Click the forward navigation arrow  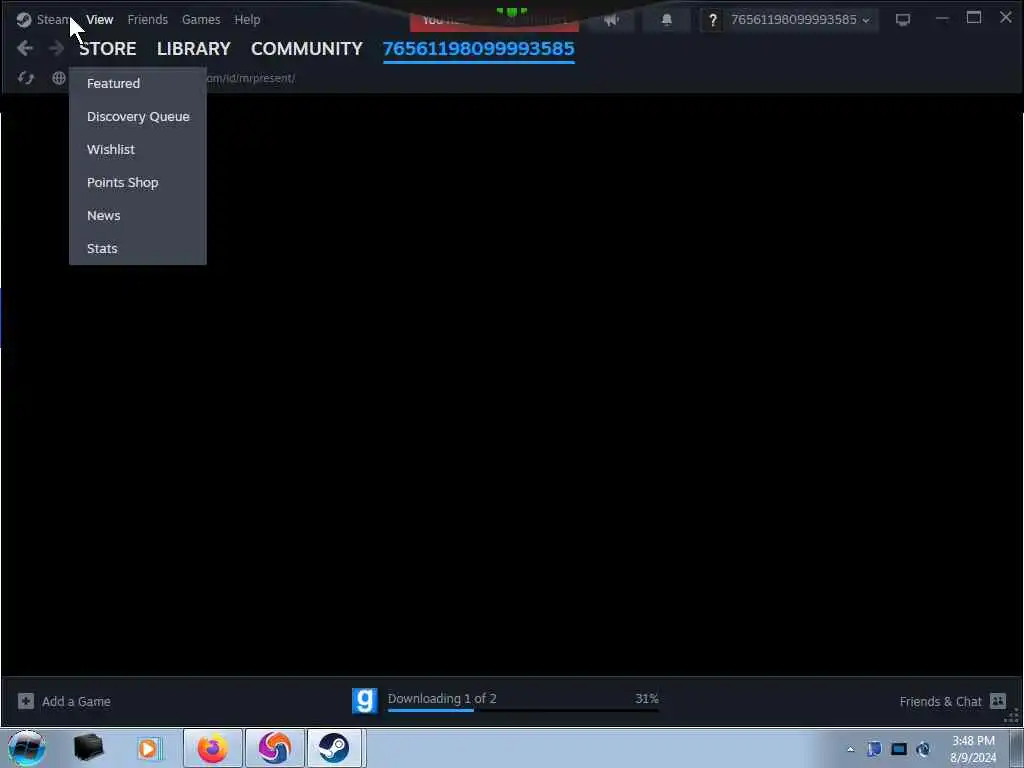coord(57,48)
